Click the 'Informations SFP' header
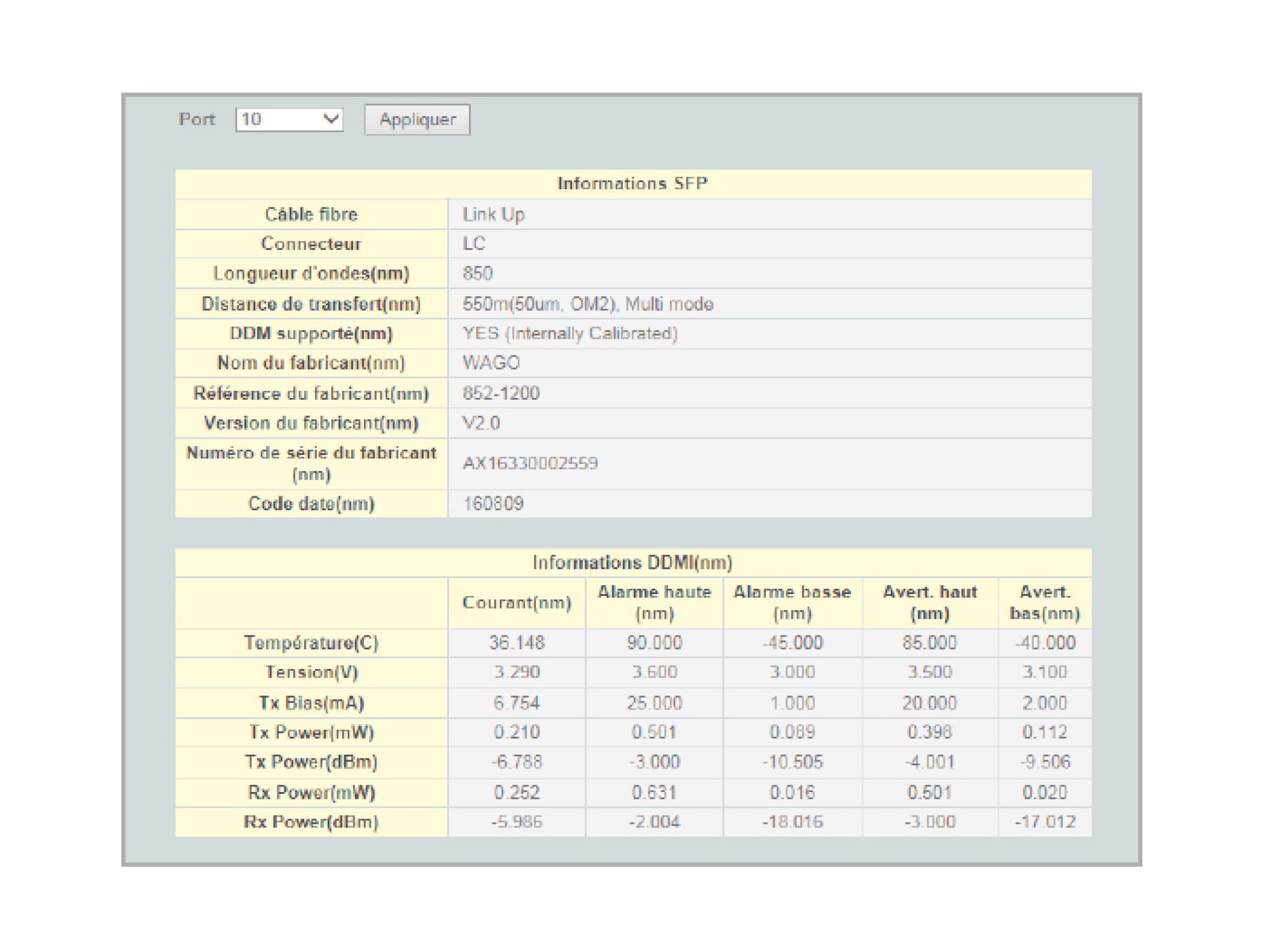Viewport: 1270px width, 952px height. (x=633, y=183)
